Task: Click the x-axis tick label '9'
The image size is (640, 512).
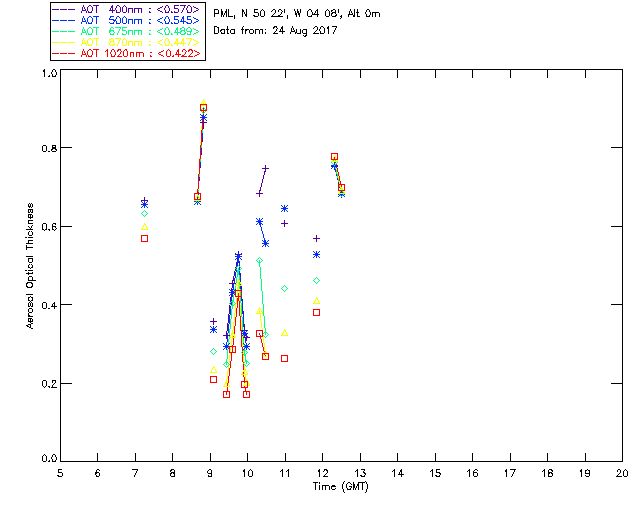Action: (x=210, y=473)
